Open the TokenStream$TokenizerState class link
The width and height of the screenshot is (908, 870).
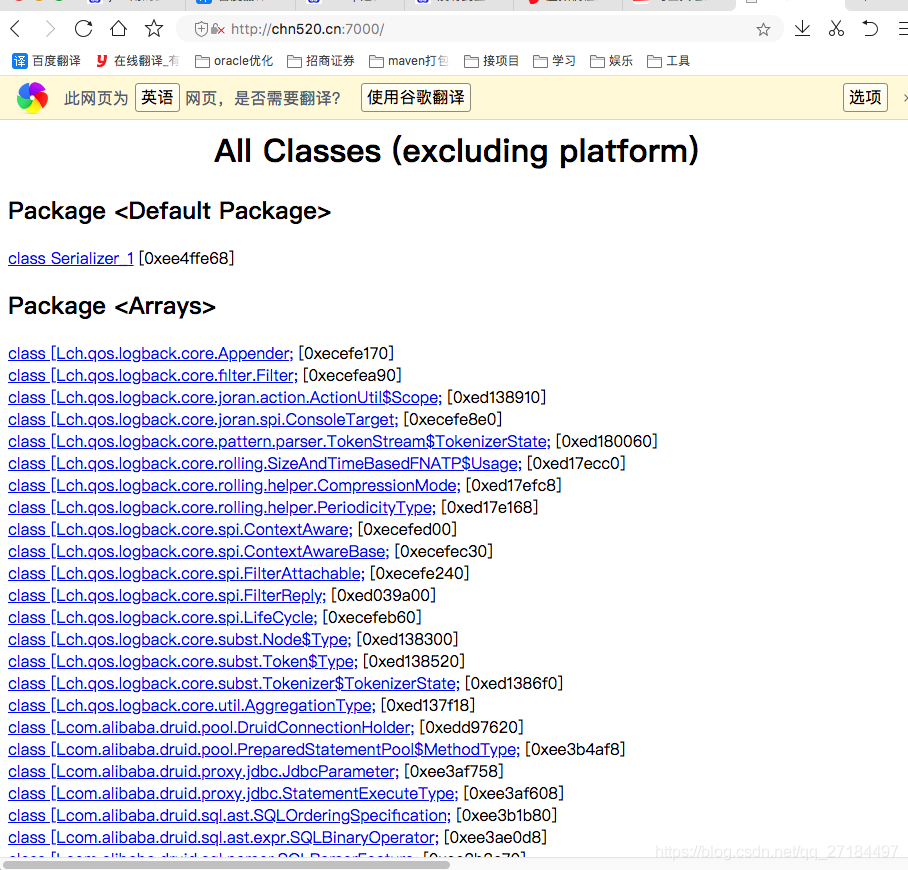click(279, 441)
